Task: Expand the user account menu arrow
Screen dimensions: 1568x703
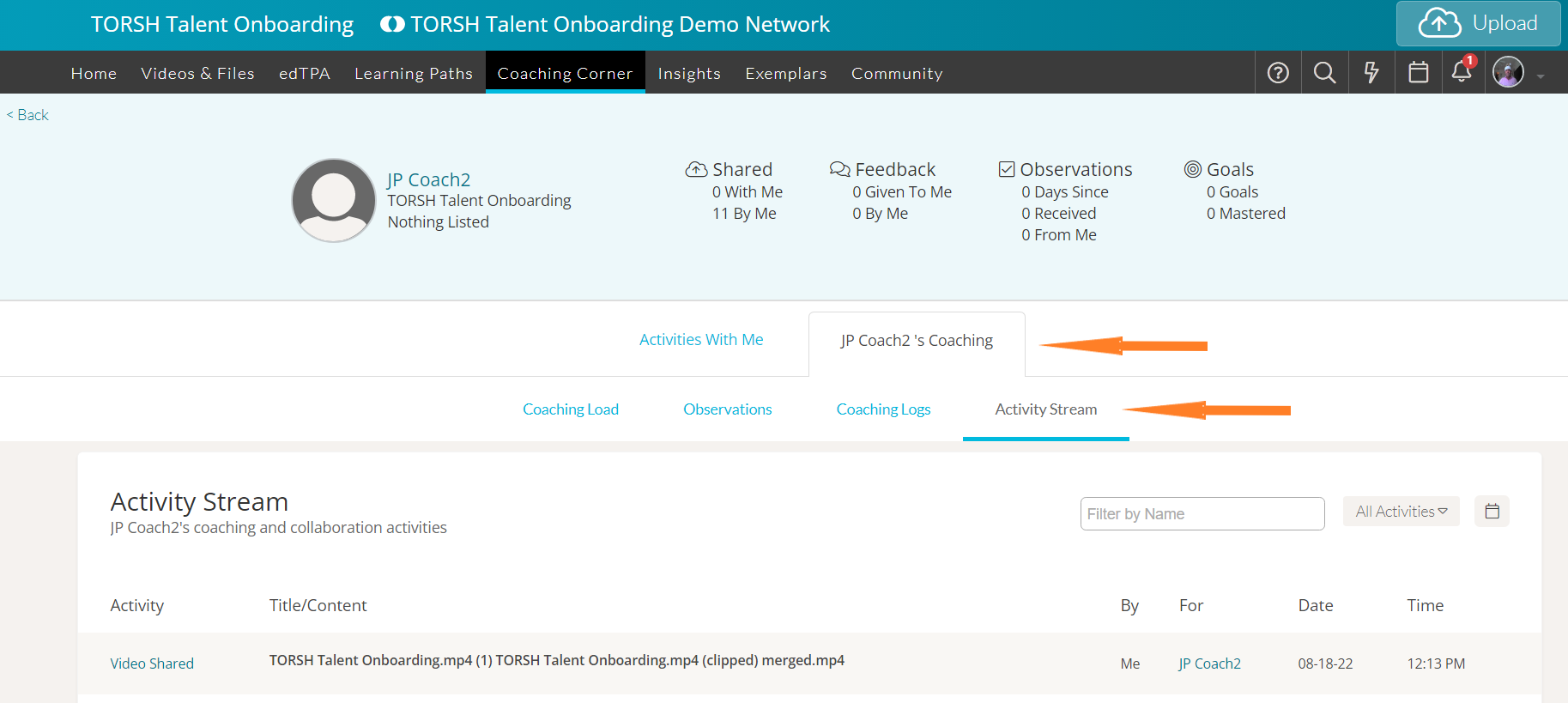Action: [1541, 76]
